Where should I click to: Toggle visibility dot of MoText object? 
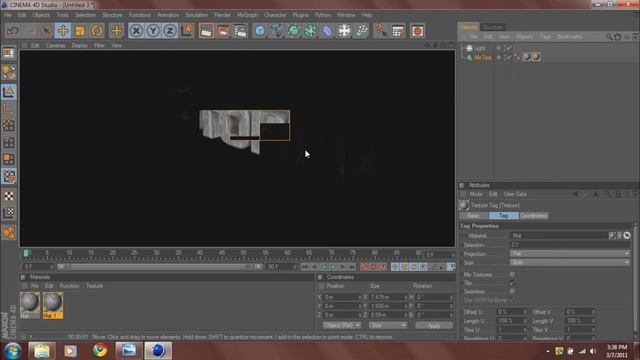[498, 57]
